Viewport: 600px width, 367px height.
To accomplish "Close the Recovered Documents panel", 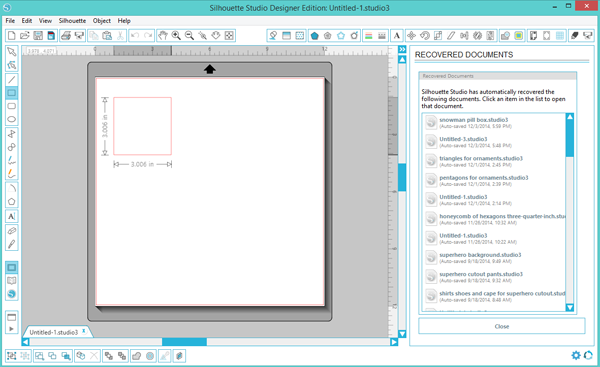I will 502,326.
